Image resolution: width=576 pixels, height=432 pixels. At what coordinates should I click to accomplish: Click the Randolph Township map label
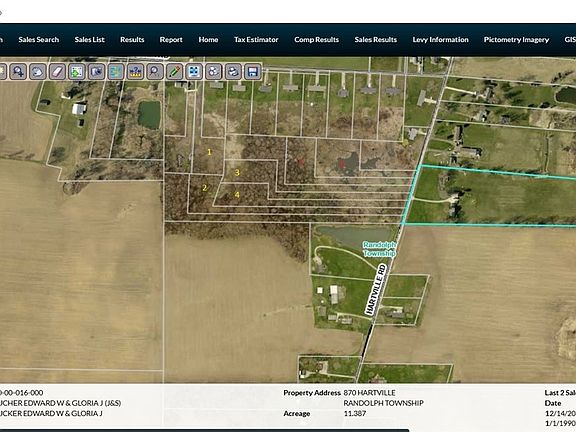(x=379, y=249)
